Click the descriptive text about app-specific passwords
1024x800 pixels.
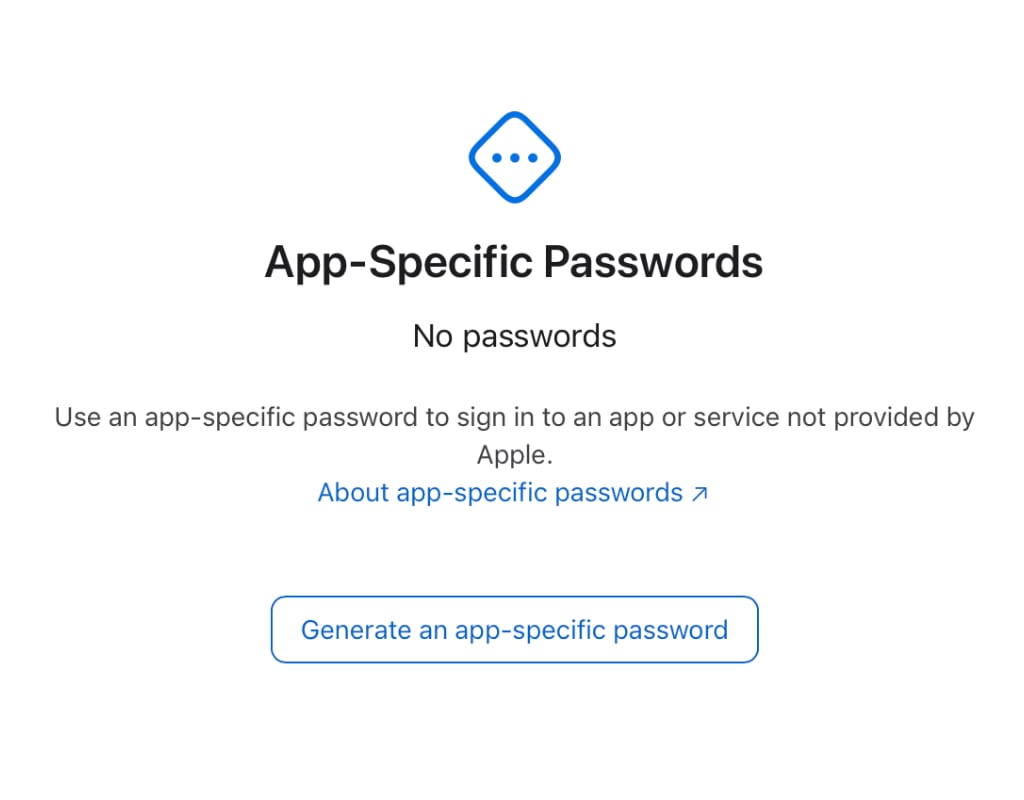pos(514,417)
